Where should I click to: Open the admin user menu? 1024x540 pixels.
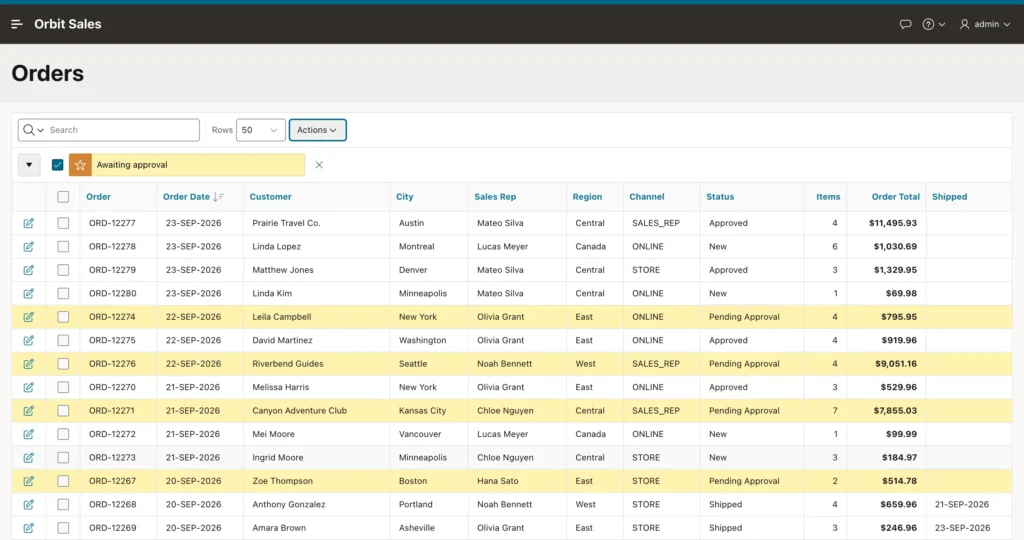985,24
